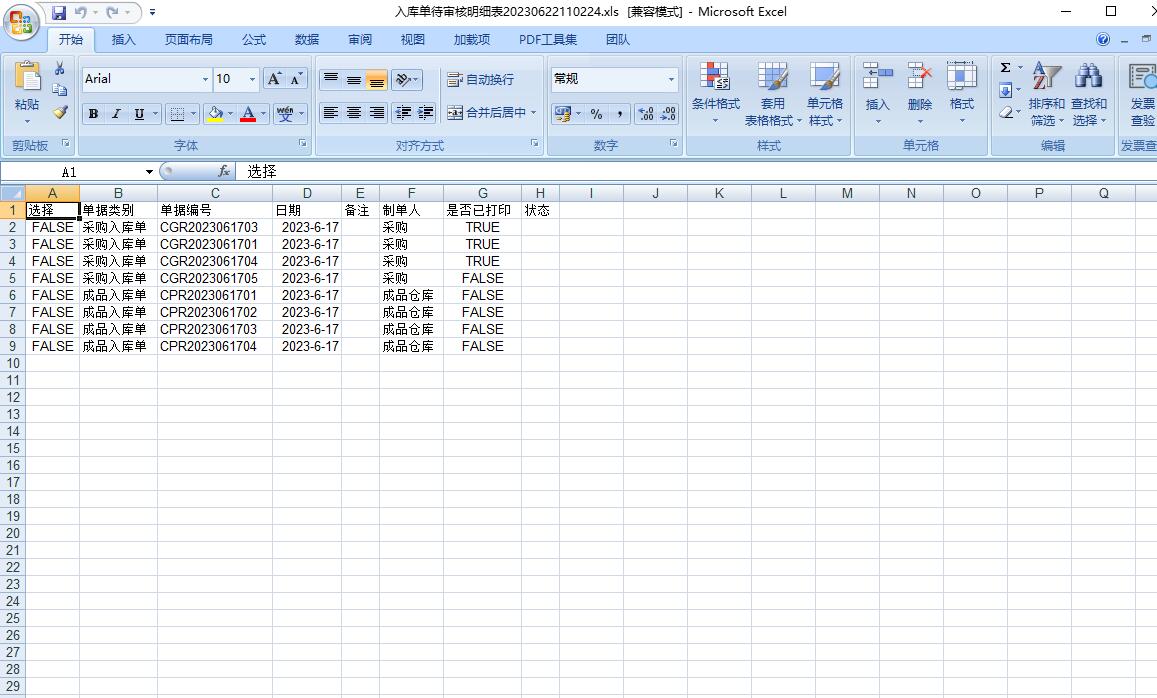Click the Cut scissors icon

[x=60, y=68]
